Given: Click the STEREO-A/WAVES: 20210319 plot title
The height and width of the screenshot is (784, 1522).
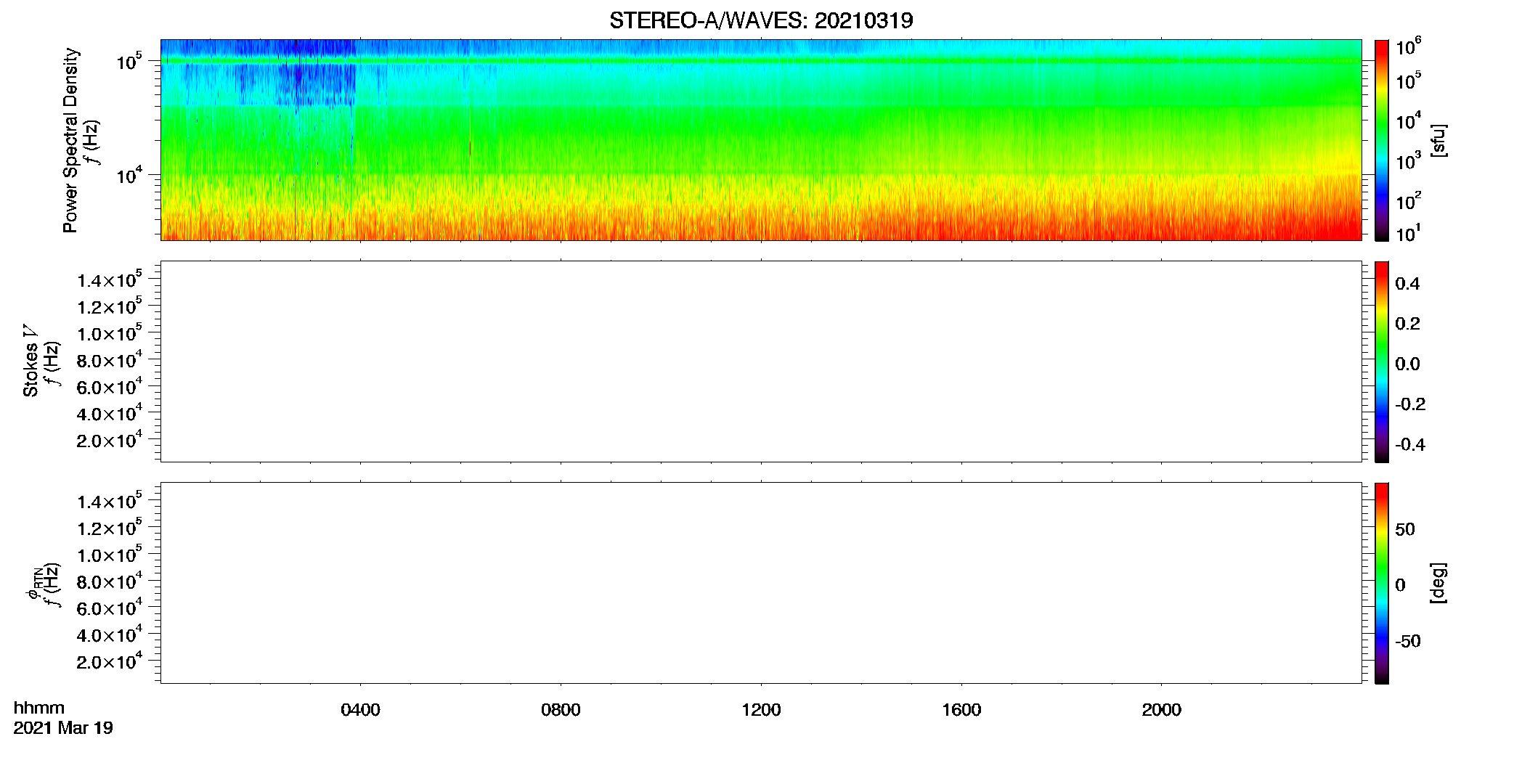Looking at the screenshot, I should click(761, 20).
